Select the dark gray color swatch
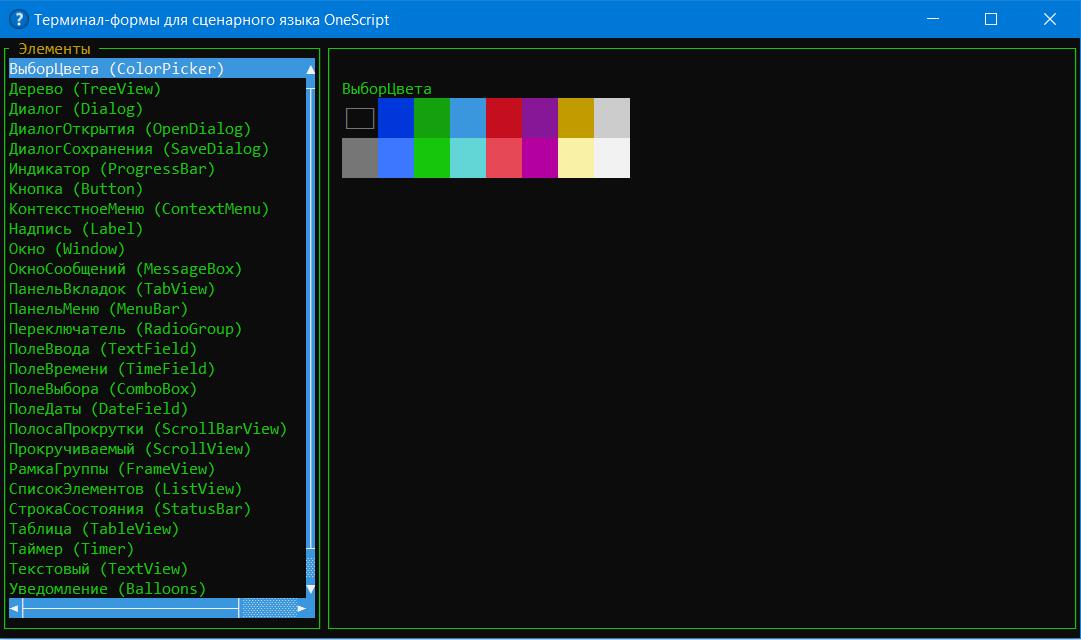The height and width of the screenshot is (640, 1081). coord(360,158)
